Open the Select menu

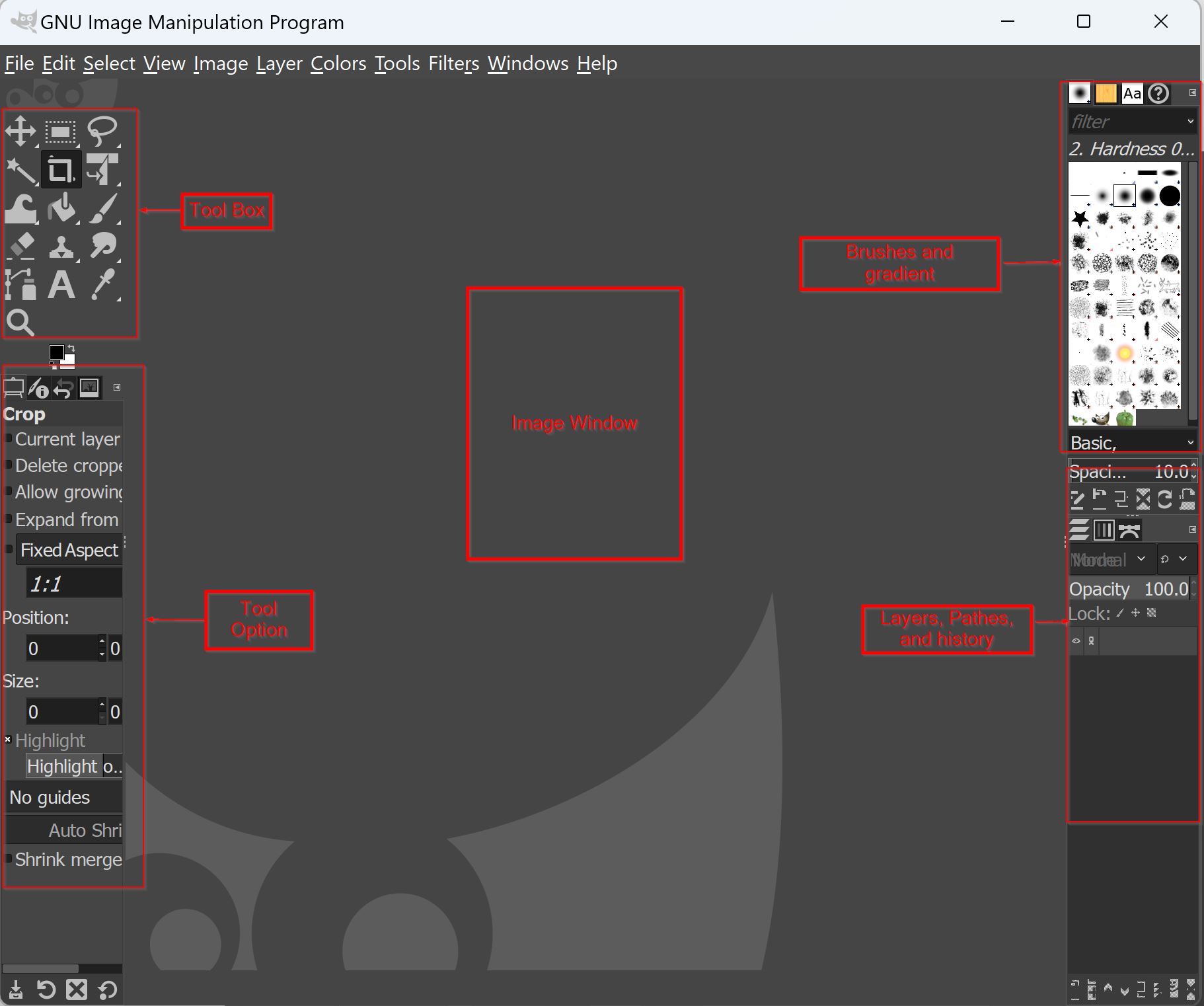point(109,63)
